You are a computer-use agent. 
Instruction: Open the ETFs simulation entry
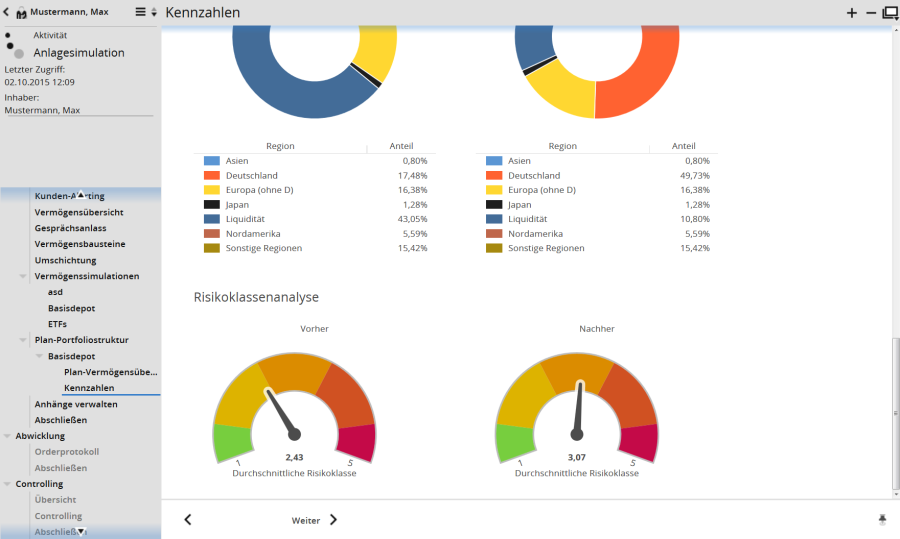(x=59, y=324)
